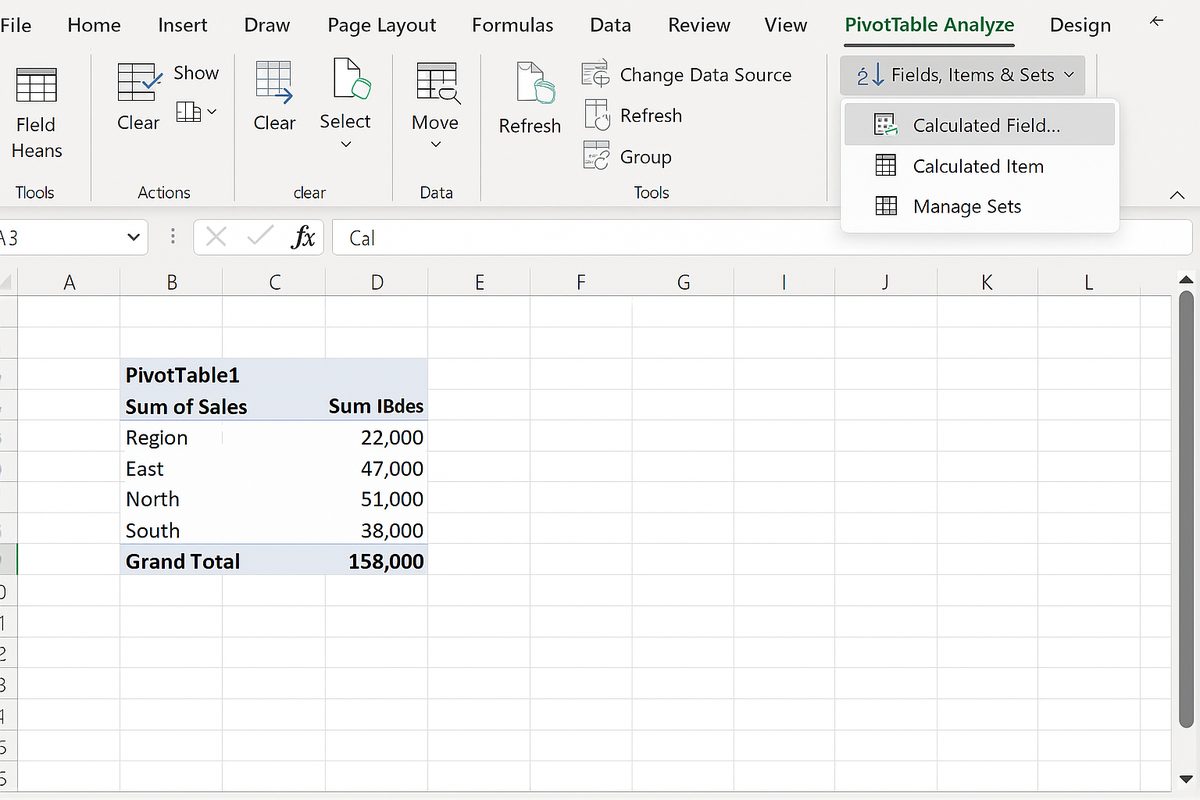
Task: Click the Change Data Source icon
Action: pyautogui.click(x=596, y=74)
